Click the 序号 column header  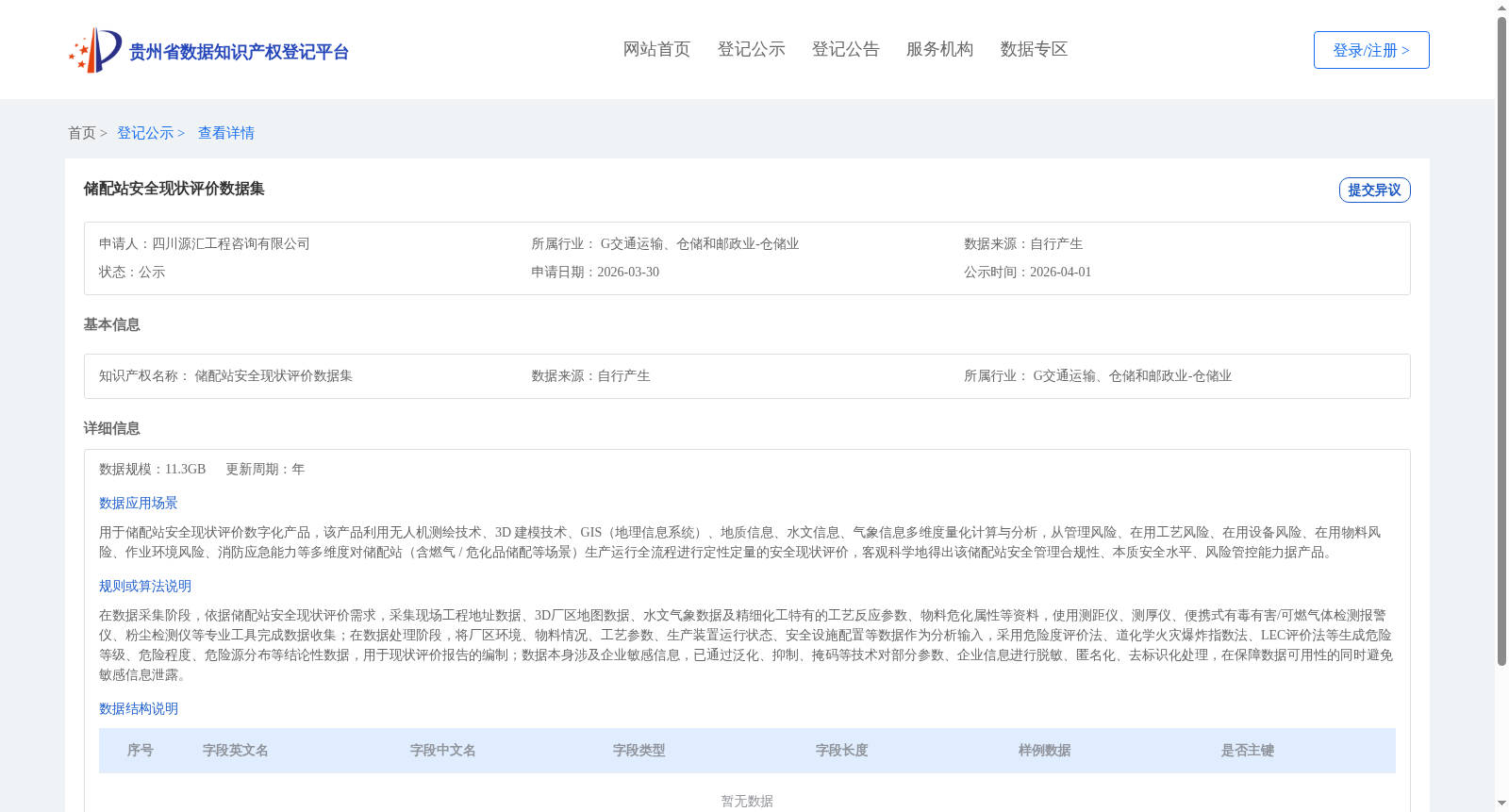141,750
